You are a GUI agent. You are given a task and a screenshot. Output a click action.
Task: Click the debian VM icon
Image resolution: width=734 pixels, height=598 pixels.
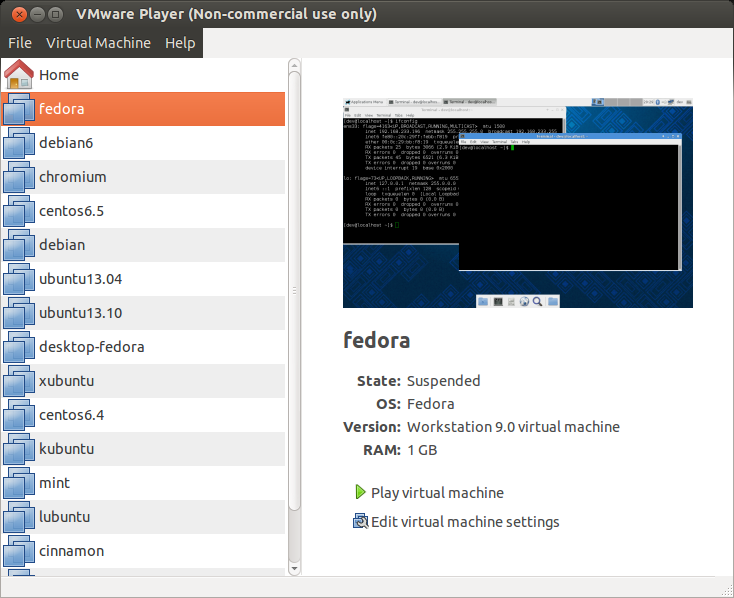tap(19, 245)
